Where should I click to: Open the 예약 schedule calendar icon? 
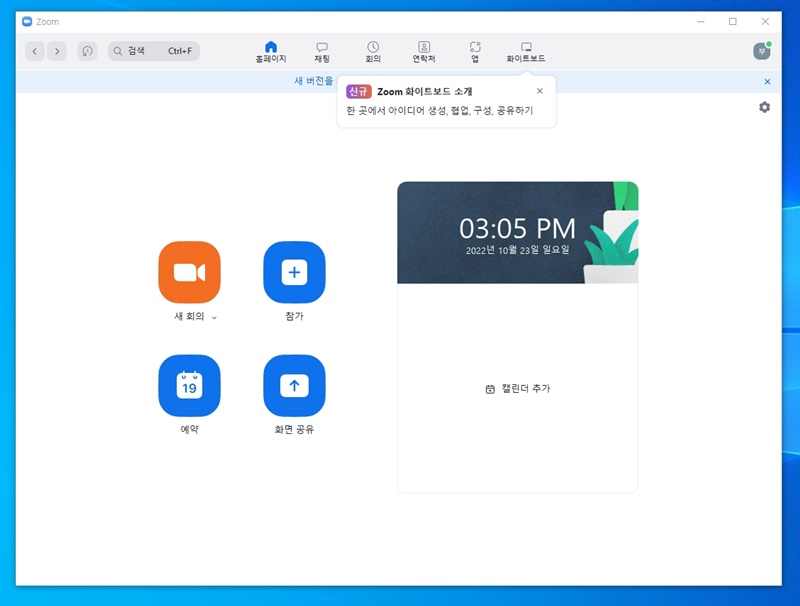click(189, 386)
